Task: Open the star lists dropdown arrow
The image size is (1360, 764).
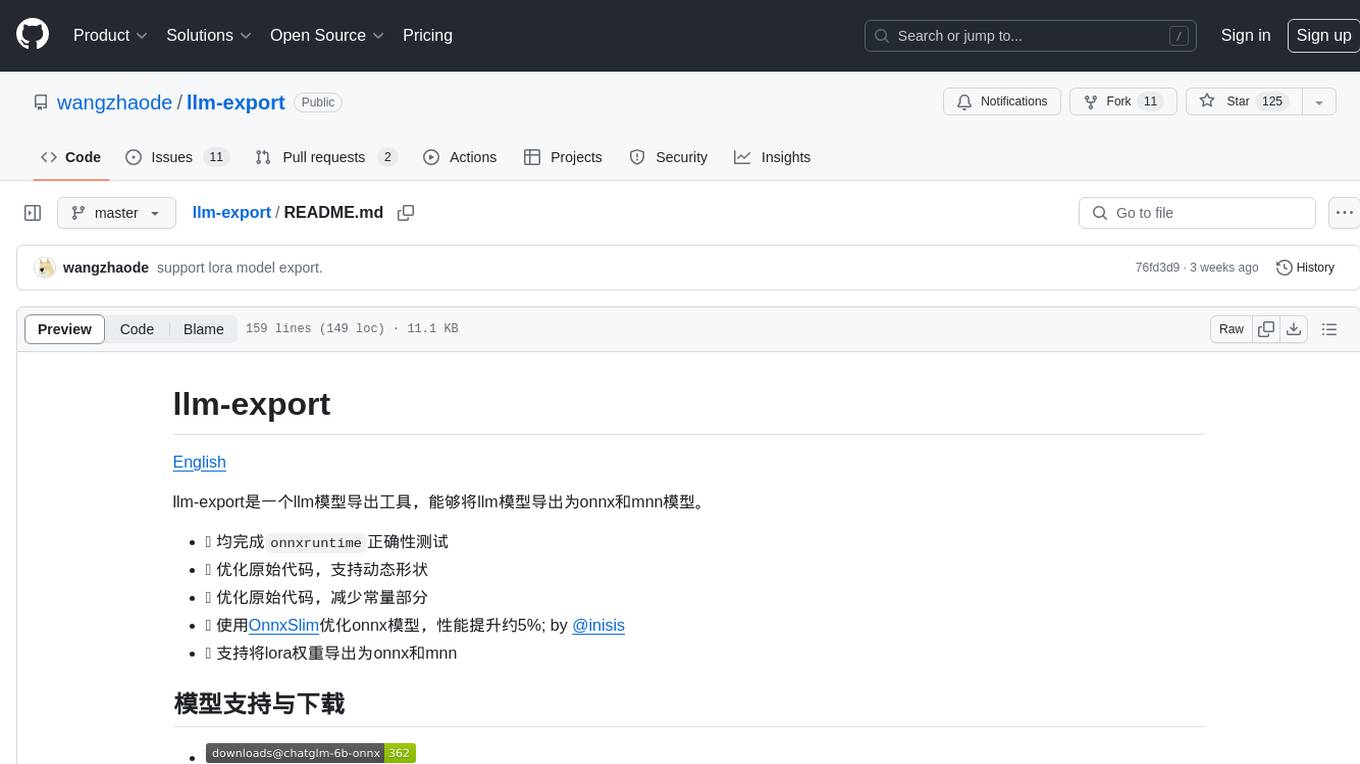Action: click(x=1319, y=102)
